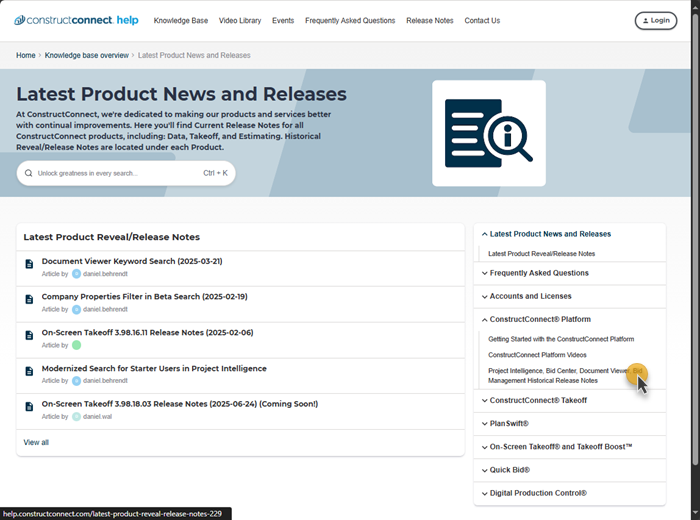Click document icon beside Company Properties Filter article
This screenshot has height=520, width=700.
click(29, 299)
